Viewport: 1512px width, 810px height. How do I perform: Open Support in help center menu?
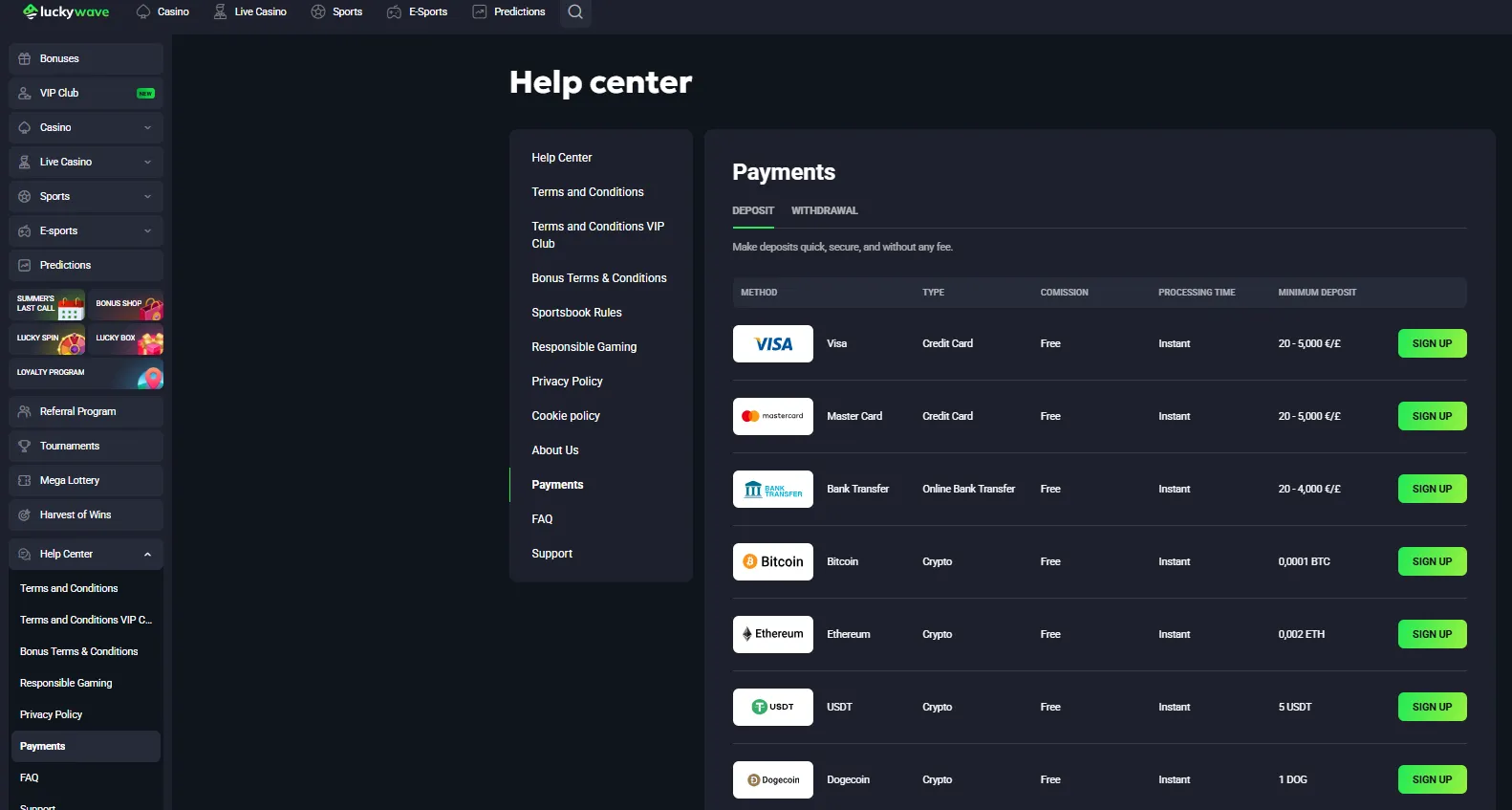click(x=551, y=554)
